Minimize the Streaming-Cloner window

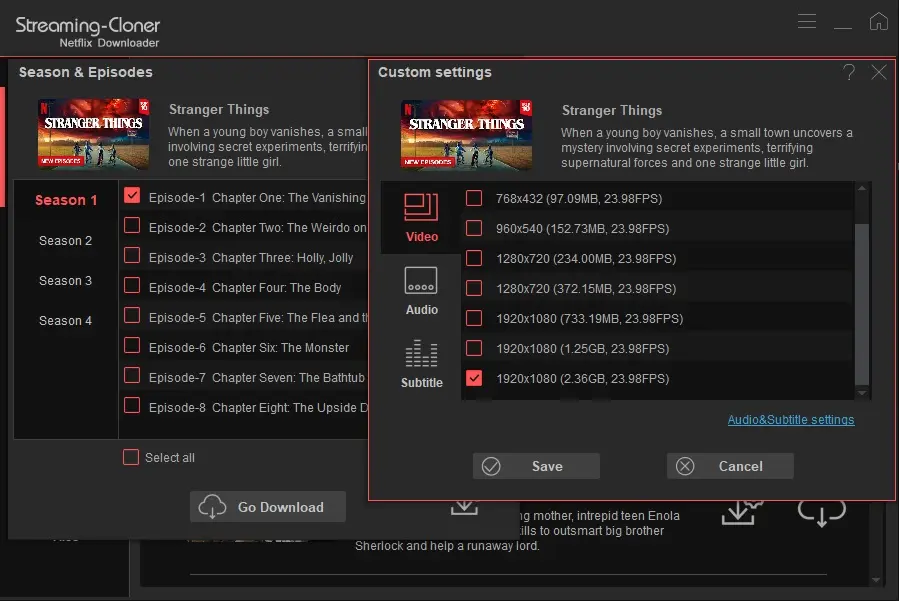(842, 26)
